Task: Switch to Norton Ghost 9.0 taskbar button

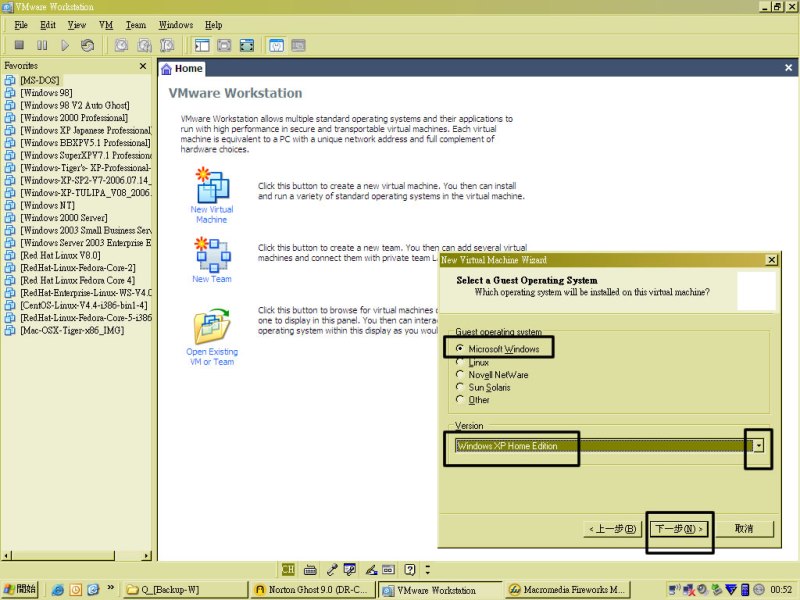Action: pyautogui.click(x=312, y=590)
